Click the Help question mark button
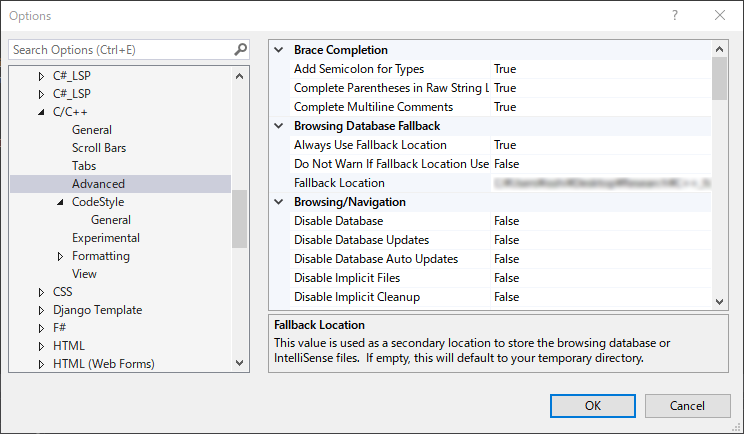The height and width of the screenshot is (434, 744). click(x=675, y=16)
